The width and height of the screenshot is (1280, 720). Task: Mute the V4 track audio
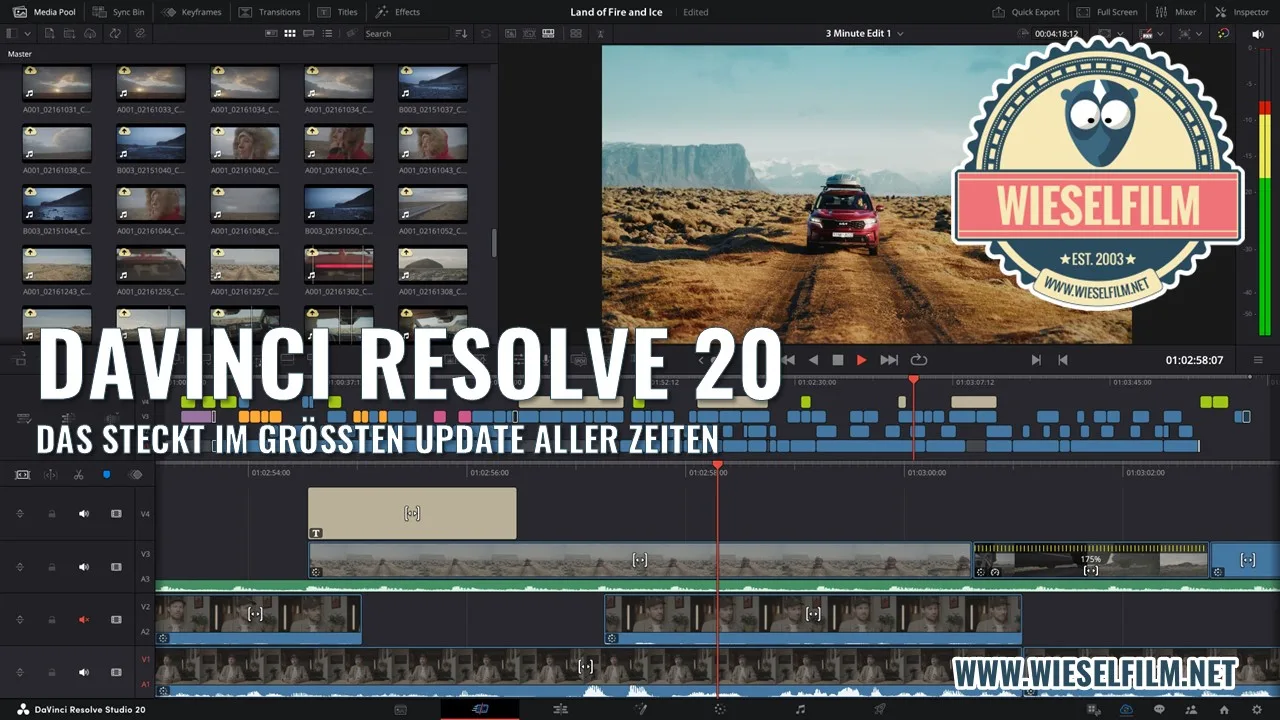tap(84, 514)
